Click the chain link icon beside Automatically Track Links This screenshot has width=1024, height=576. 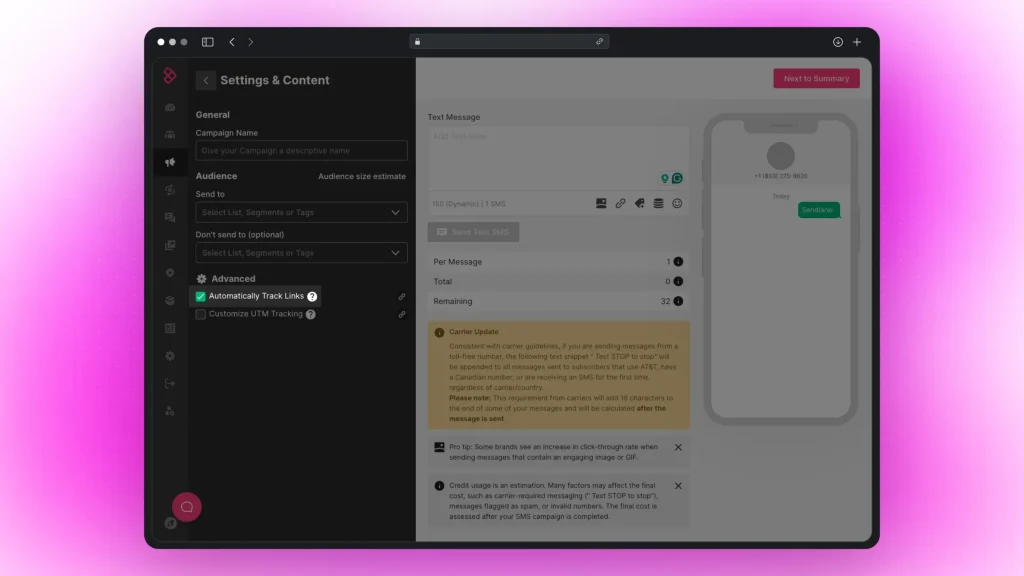(x=402, y=297)
